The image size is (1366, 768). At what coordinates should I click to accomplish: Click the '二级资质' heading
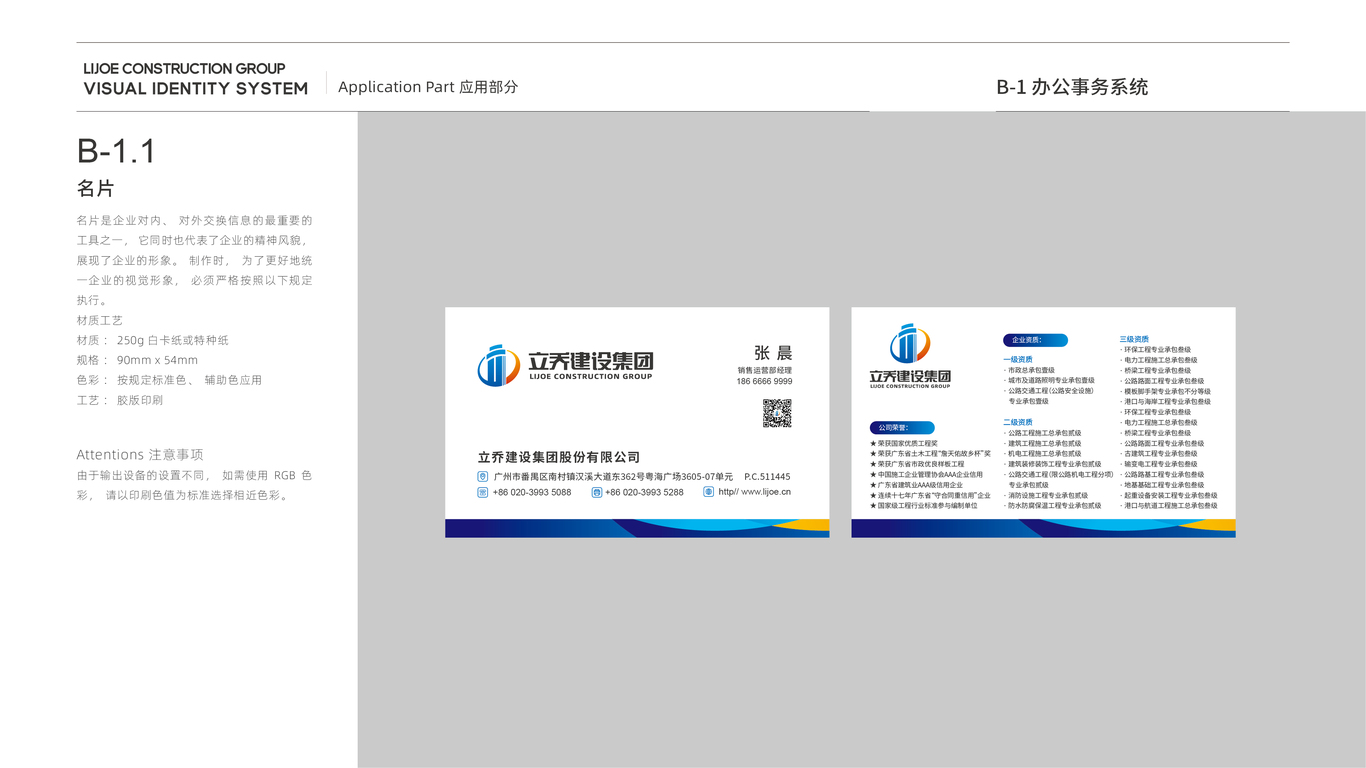coord(1018,423)
